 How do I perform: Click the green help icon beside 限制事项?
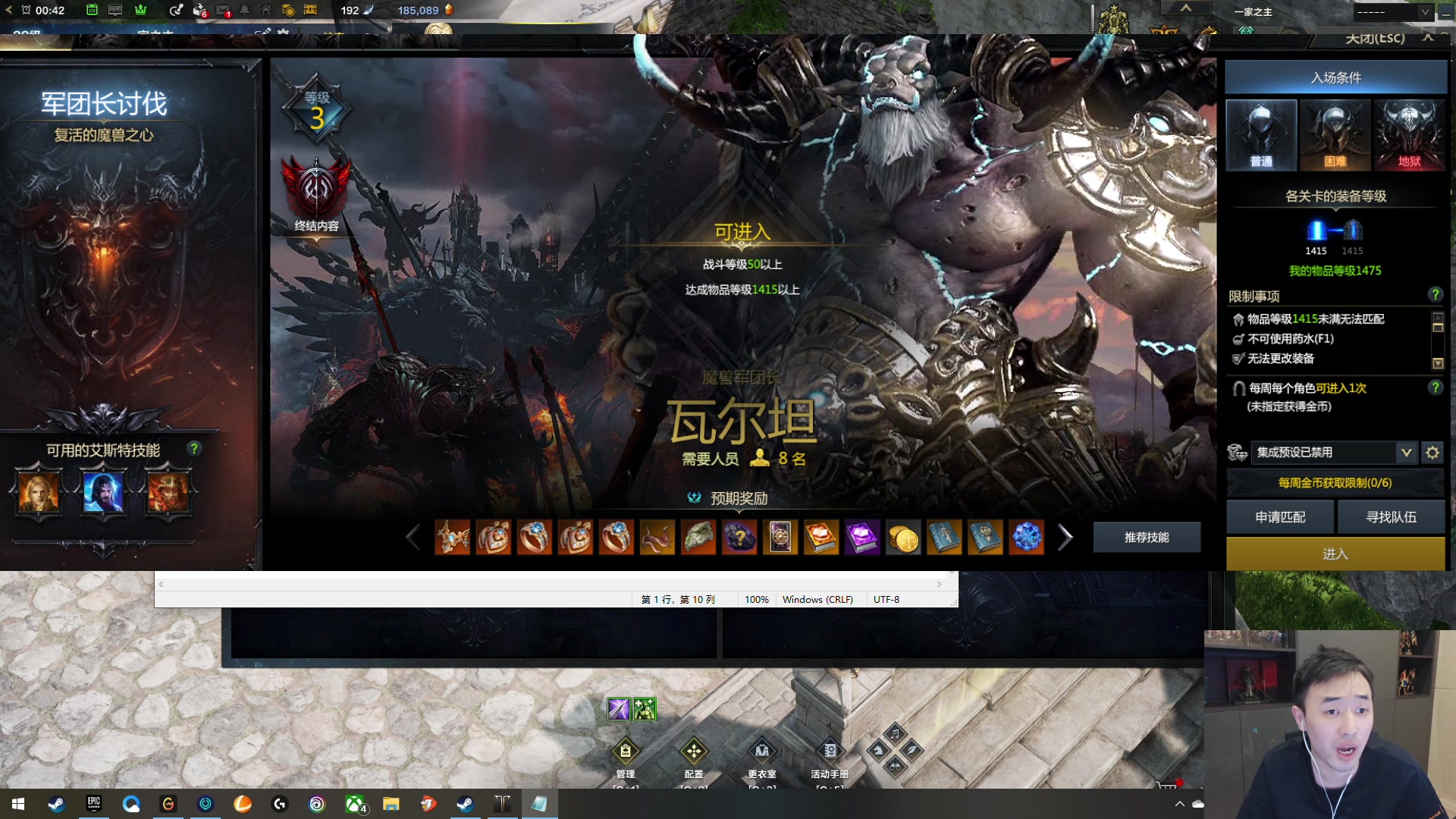[1435, 294]
